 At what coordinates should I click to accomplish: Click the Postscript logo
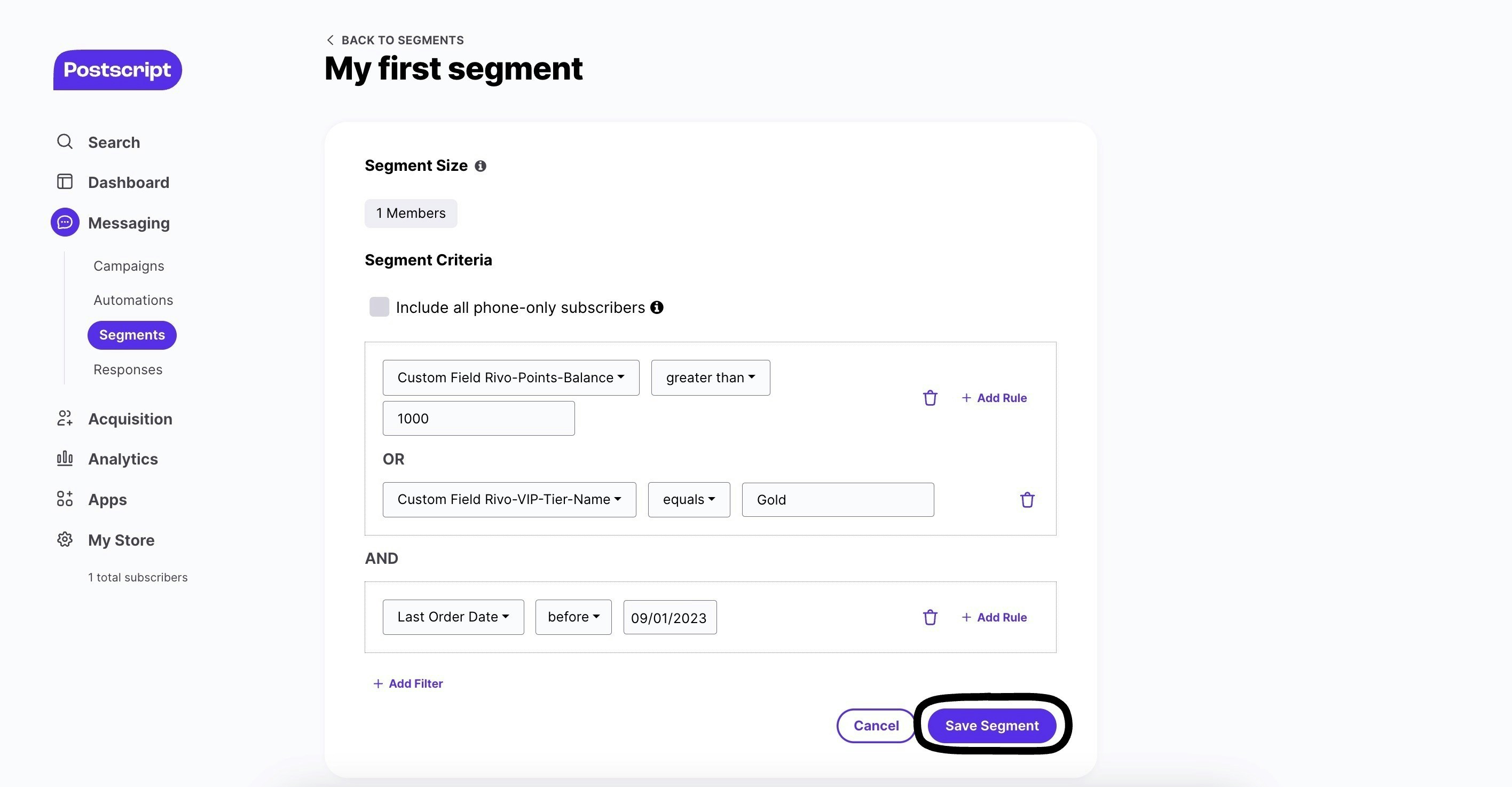(x=117, y=70)
